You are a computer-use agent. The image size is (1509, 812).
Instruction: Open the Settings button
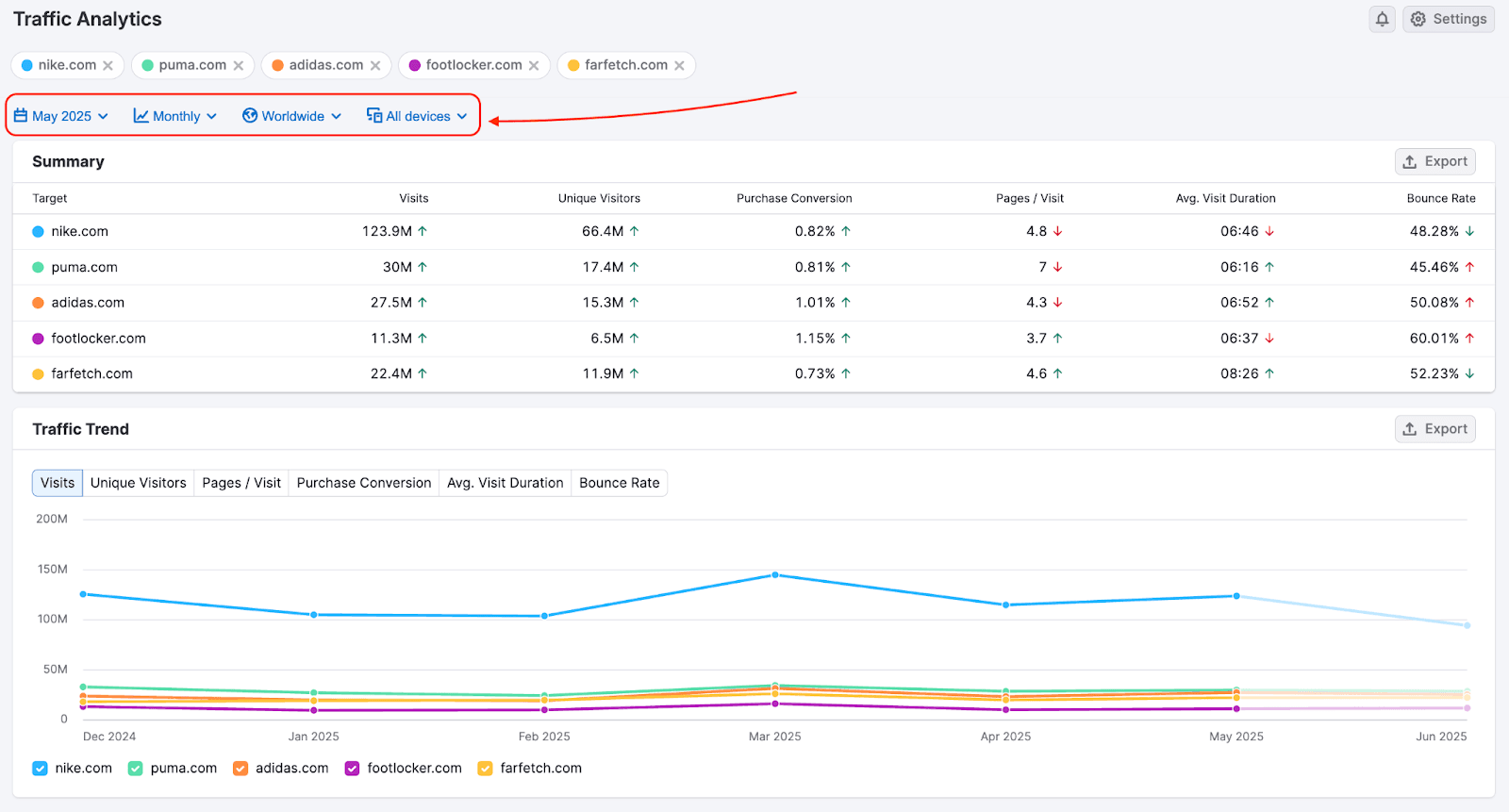tap(1448, 19)
